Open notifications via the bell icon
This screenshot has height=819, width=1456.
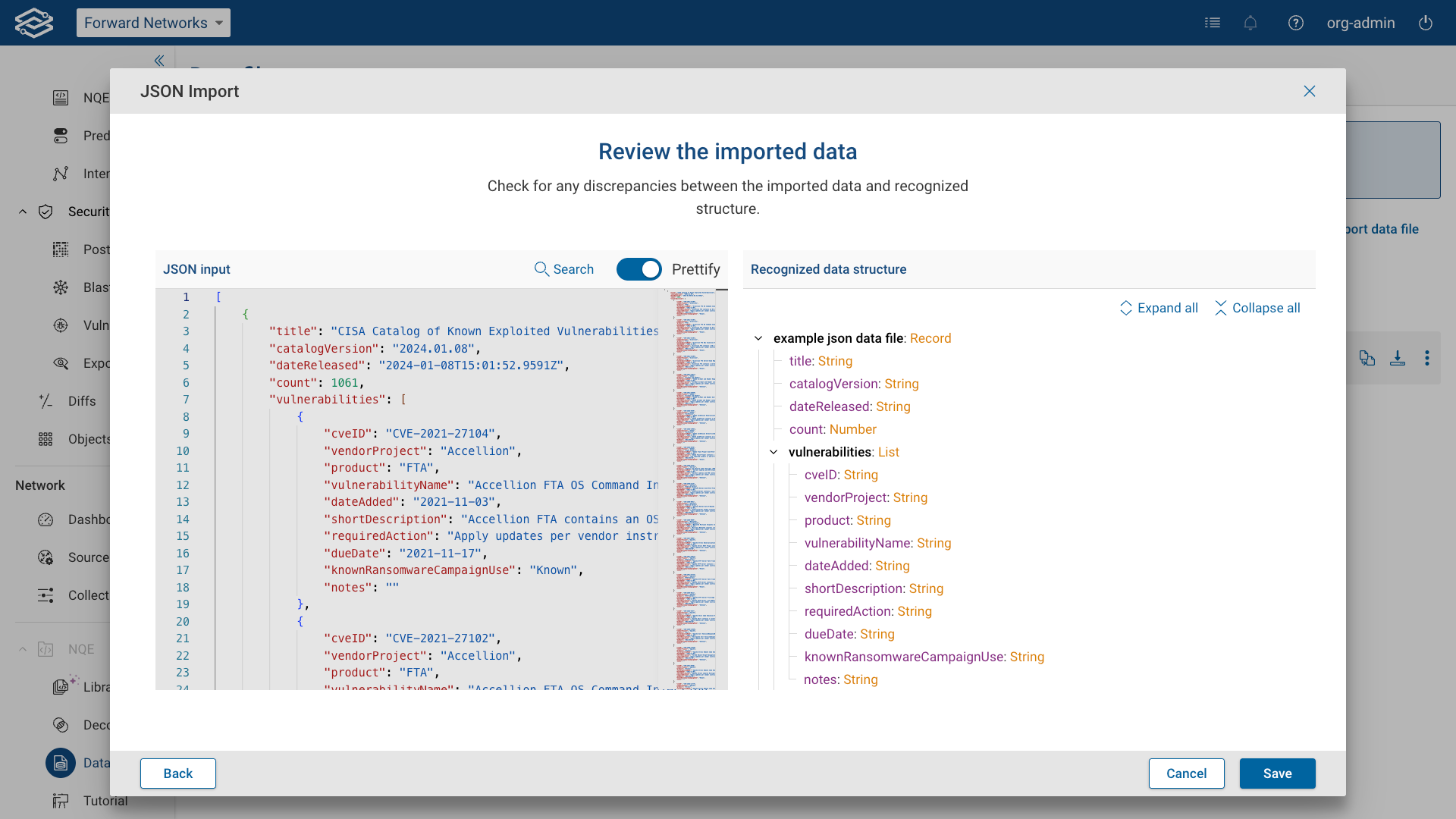1250,23
